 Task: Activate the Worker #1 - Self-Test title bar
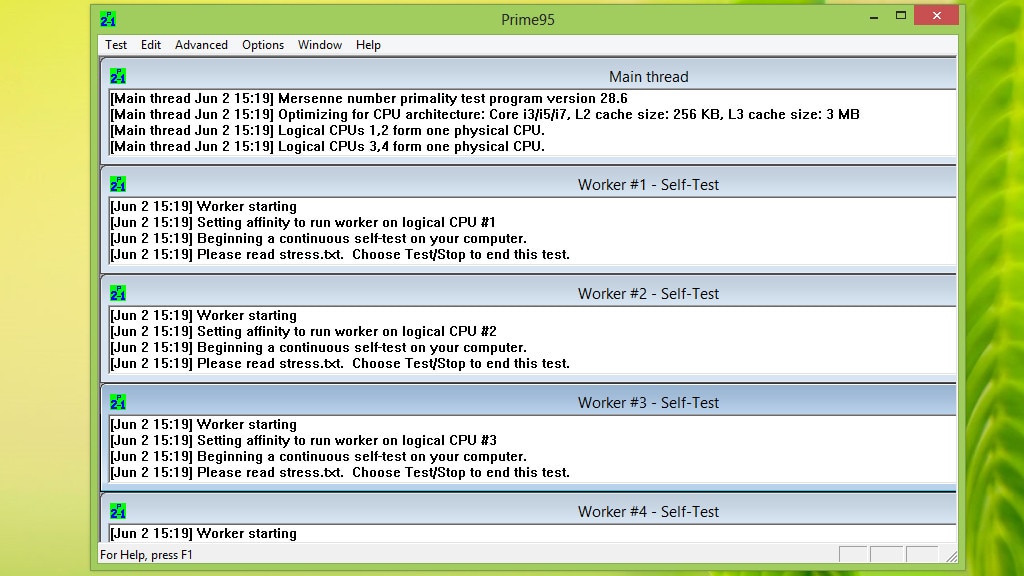pos(529,185)
